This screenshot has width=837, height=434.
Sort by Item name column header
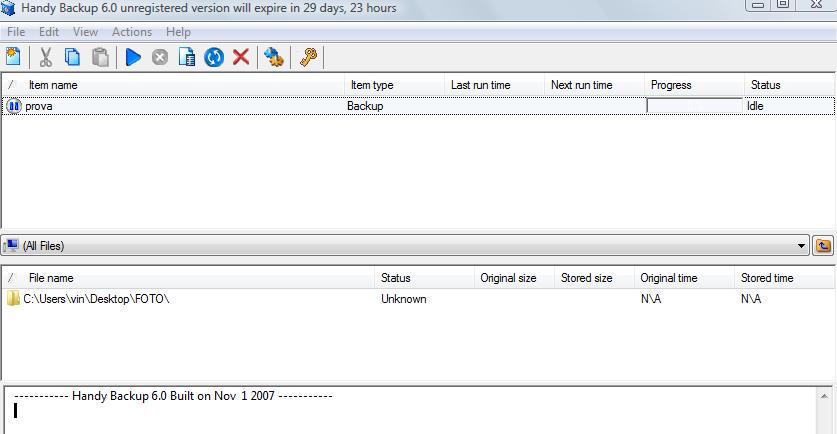pos(173,85)
